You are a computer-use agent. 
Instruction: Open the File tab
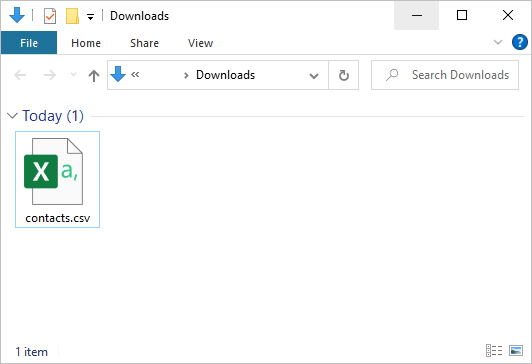coord(29,43)
